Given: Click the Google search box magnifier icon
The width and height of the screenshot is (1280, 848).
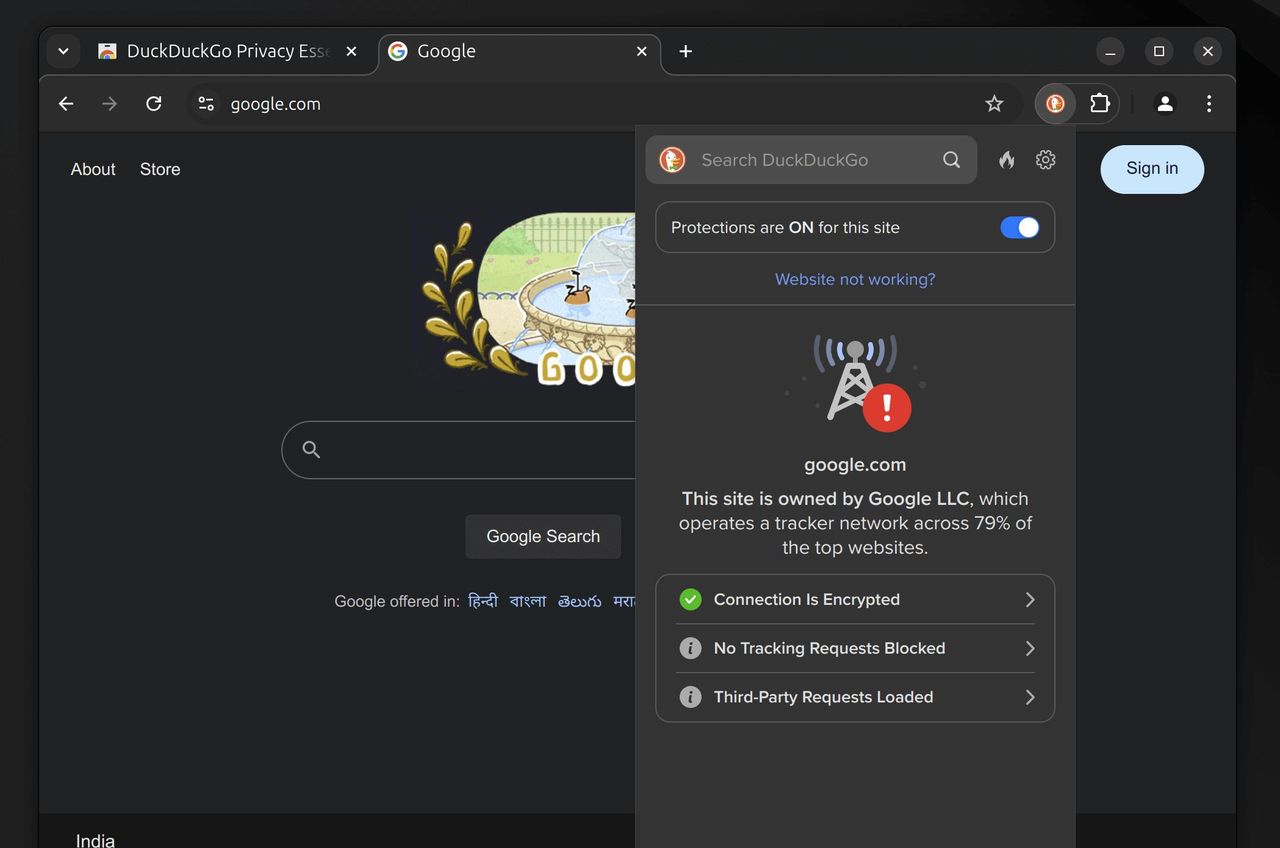Looking at the screenshot, I should point(311,450).
